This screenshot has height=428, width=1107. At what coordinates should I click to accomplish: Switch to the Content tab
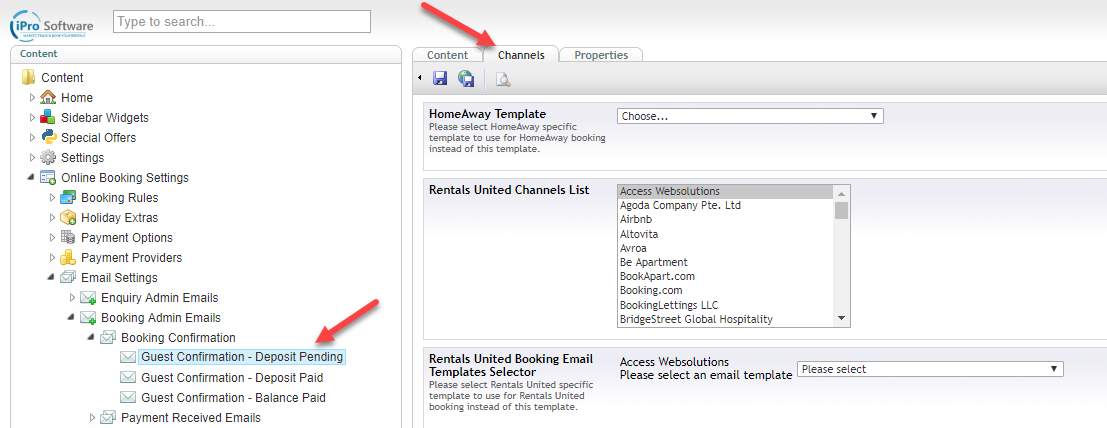coord(448,55)
